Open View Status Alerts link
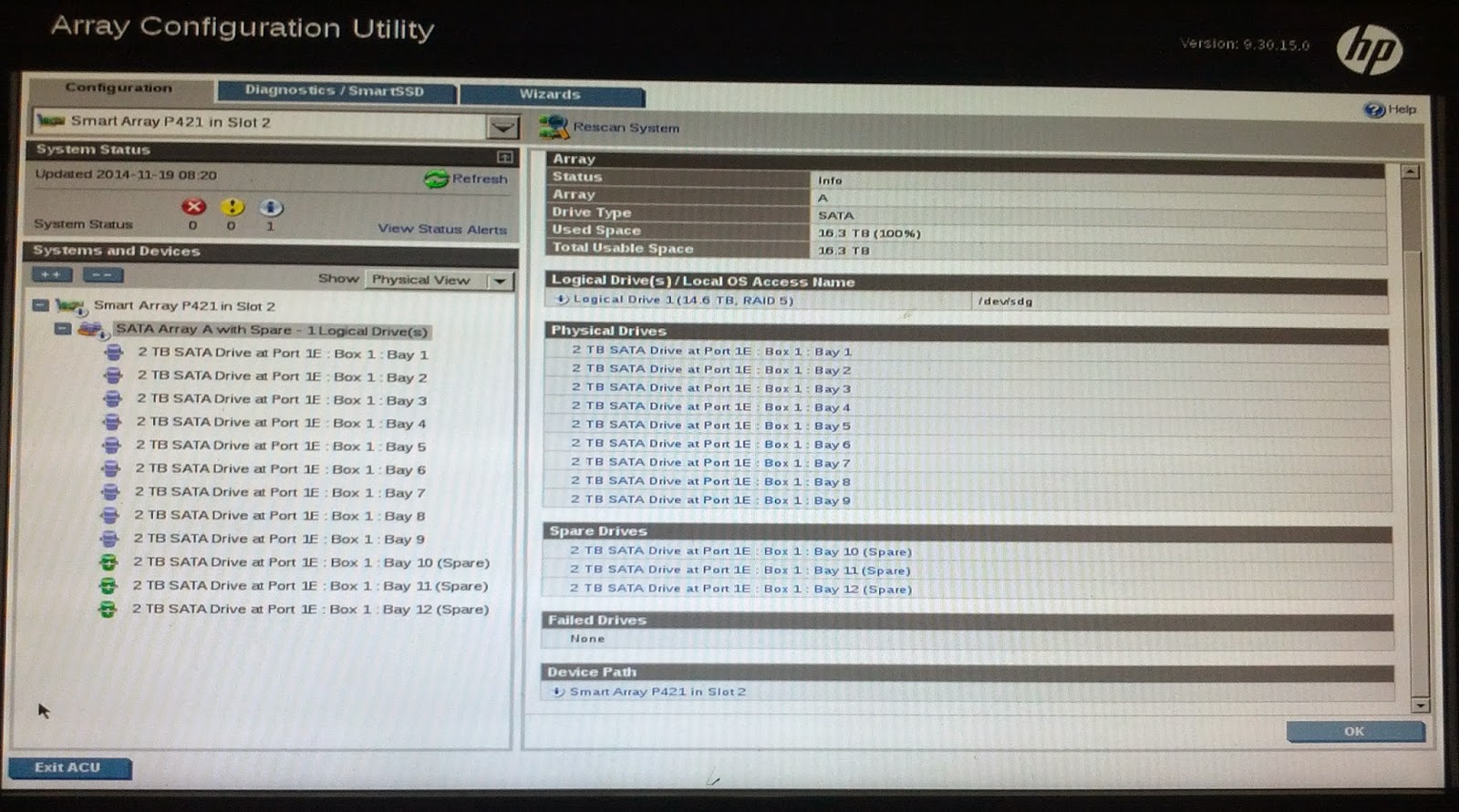Screen dimensions: 1459x812 point(442,229)
